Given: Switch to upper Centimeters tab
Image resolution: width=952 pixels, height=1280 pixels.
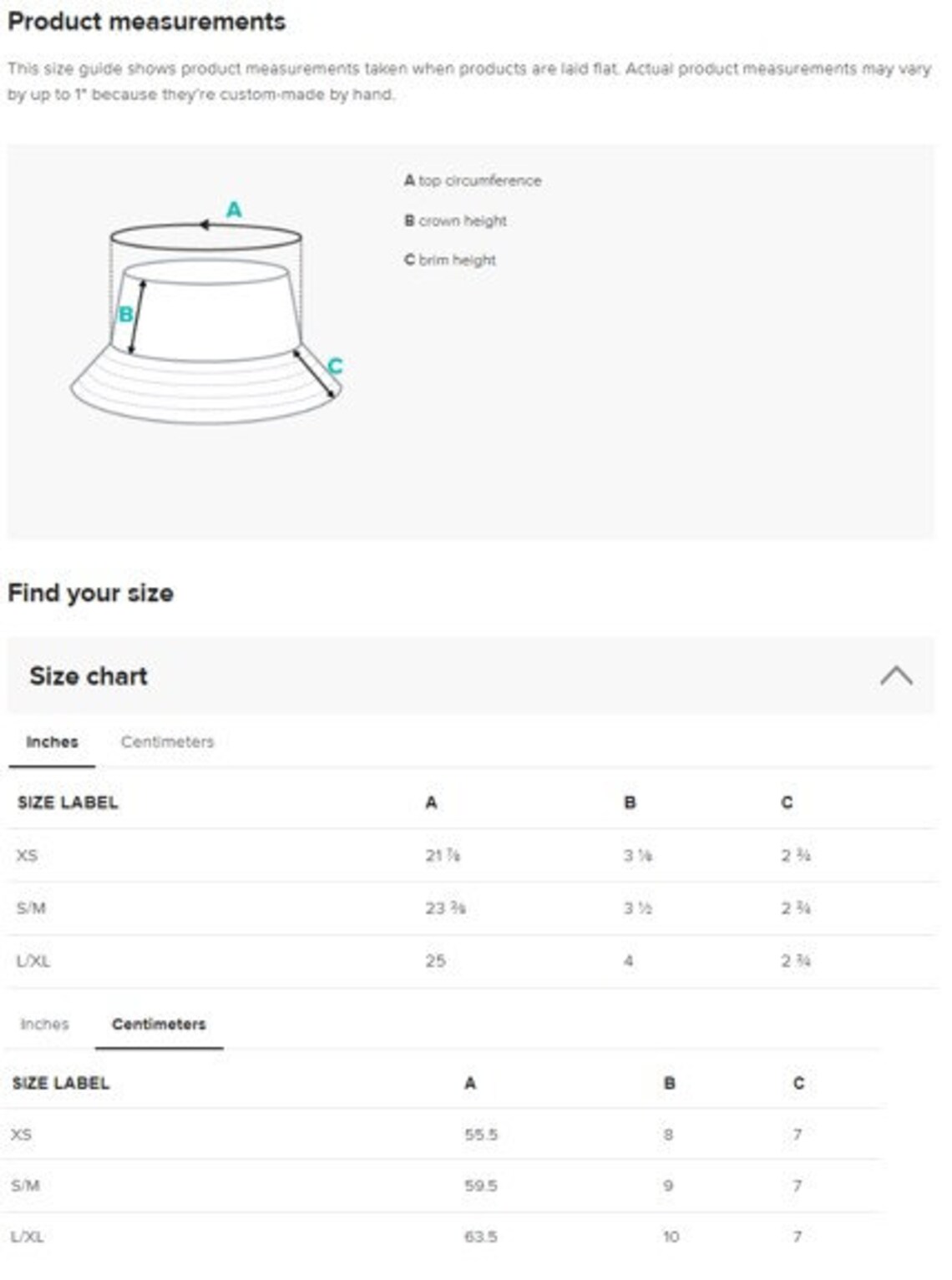Looking at the screenshot, I should [167, 741].
